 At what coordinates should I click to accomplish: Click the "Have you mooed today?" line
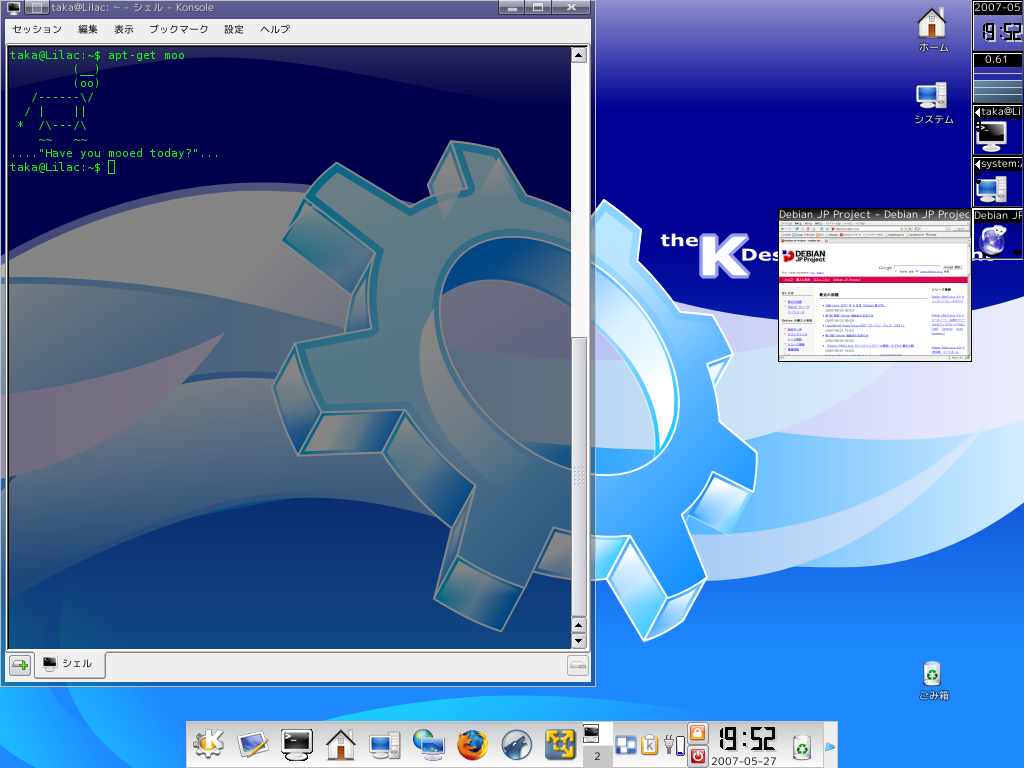coord(115,153)
